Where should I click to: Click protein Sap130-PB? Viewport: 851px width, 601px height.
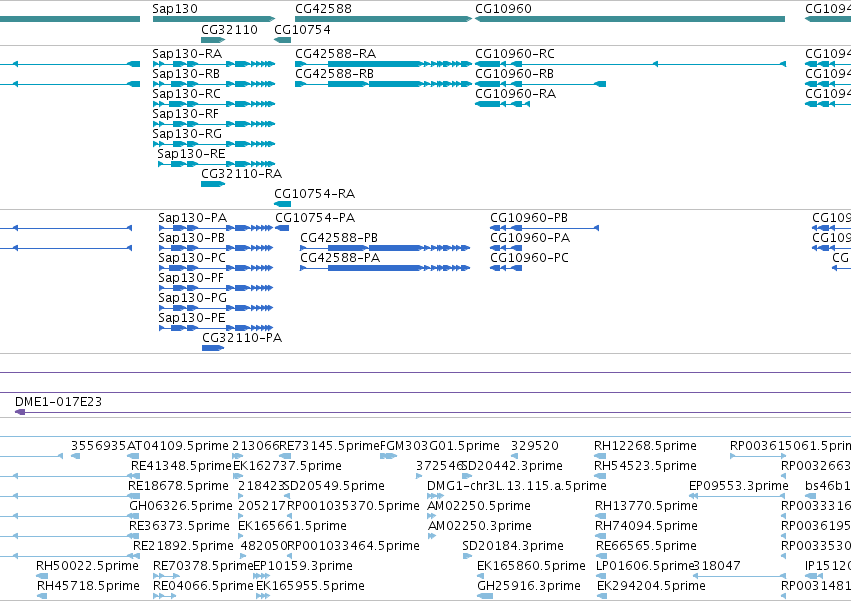tap(215, 248)
